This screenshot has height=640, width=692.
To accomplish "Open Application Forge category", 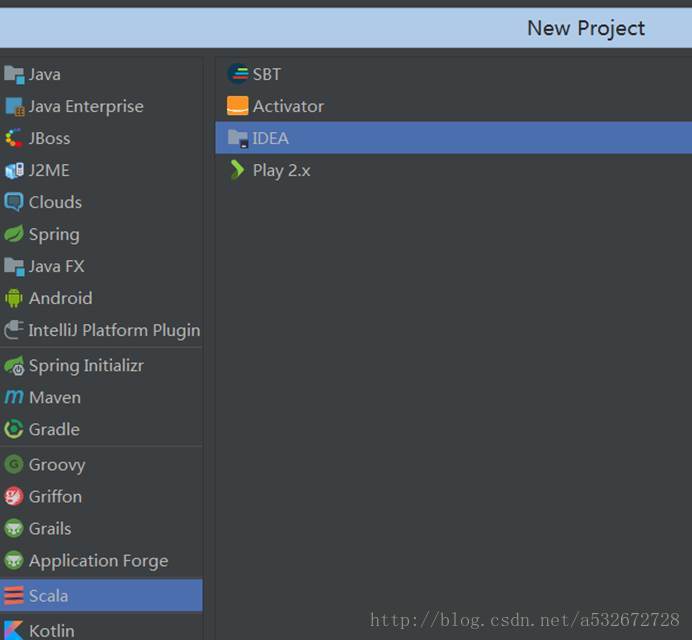I will (x=98, y=560).
